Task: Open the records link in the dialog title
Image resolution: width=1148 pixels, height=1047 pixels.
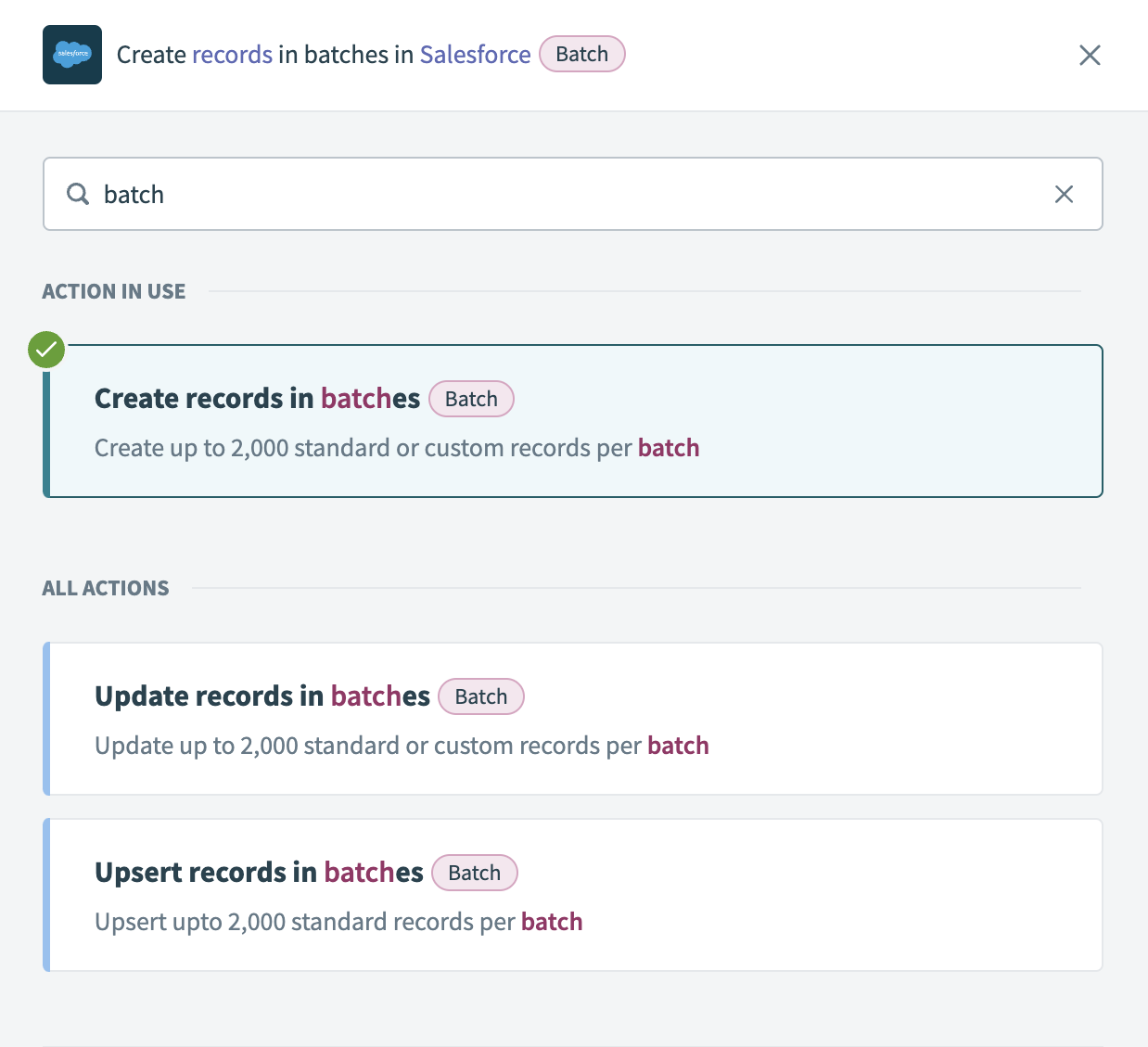Action: click(x=232, y=55)
